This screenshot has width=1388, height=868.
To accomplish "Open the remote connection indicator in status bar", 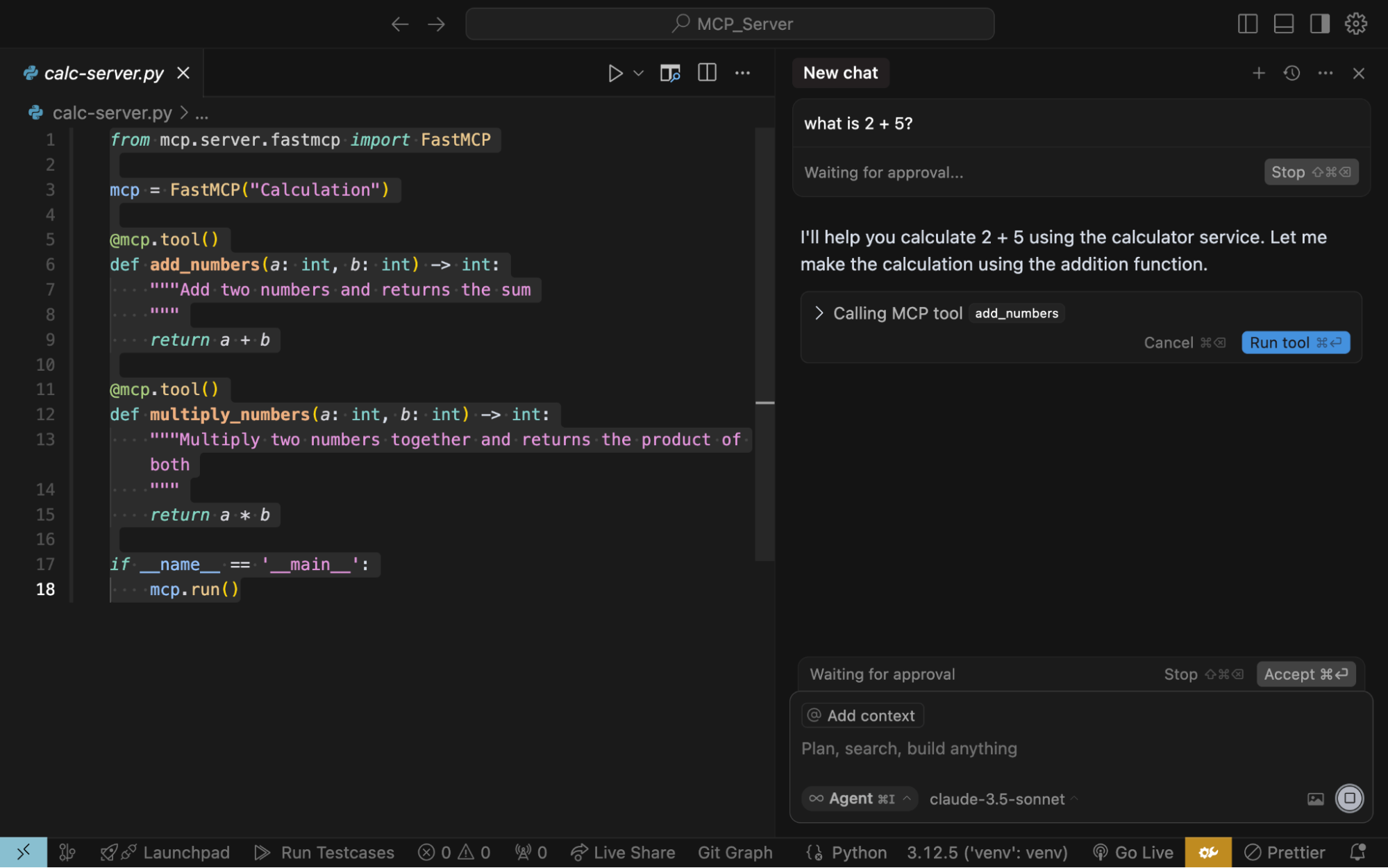I will (x=24, y=852).
